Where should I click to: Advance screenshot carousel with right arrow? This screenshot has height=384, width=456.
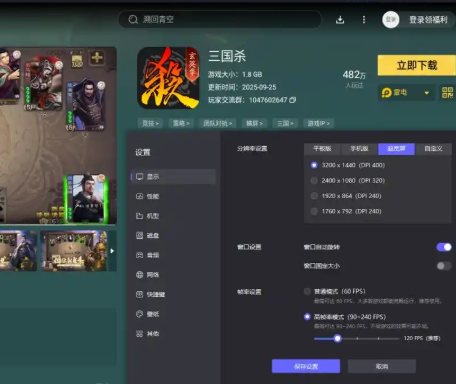click(x=112, y=251)
